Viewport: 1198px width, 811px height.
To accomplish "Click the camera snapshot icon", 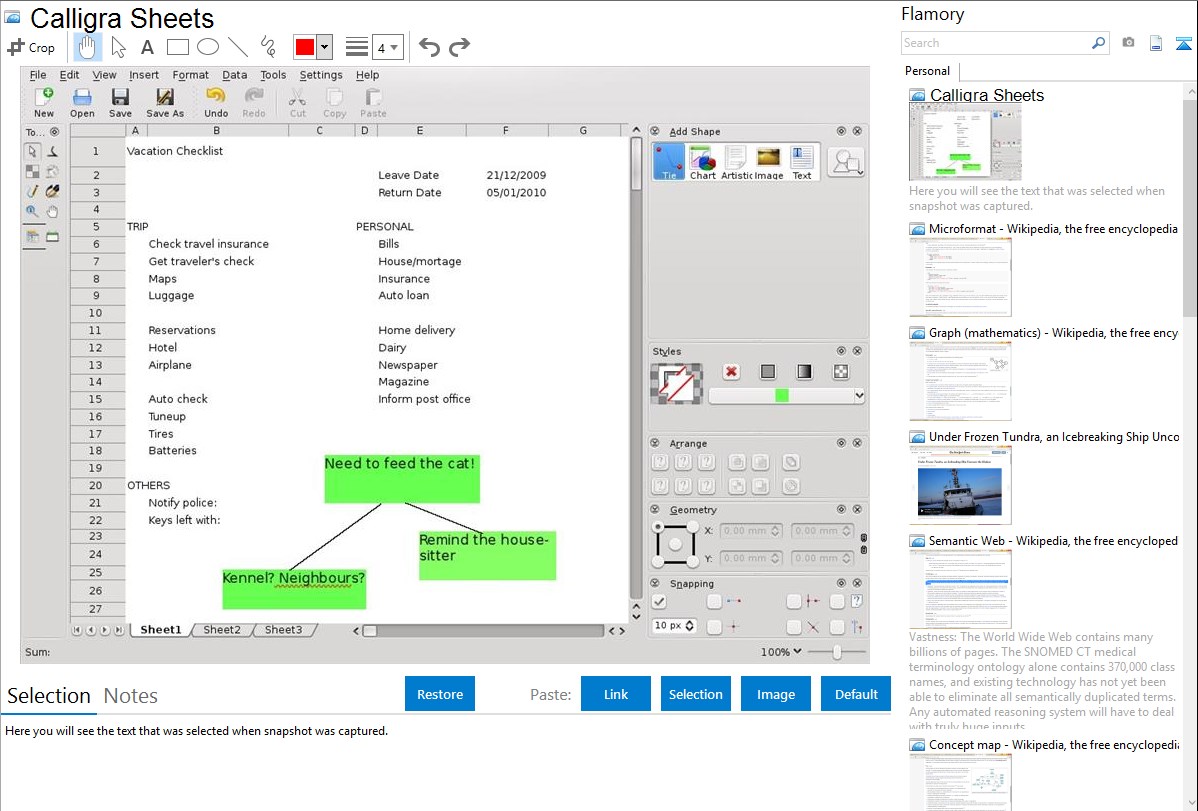I will pyautogui.click(x=1128, y=43).
